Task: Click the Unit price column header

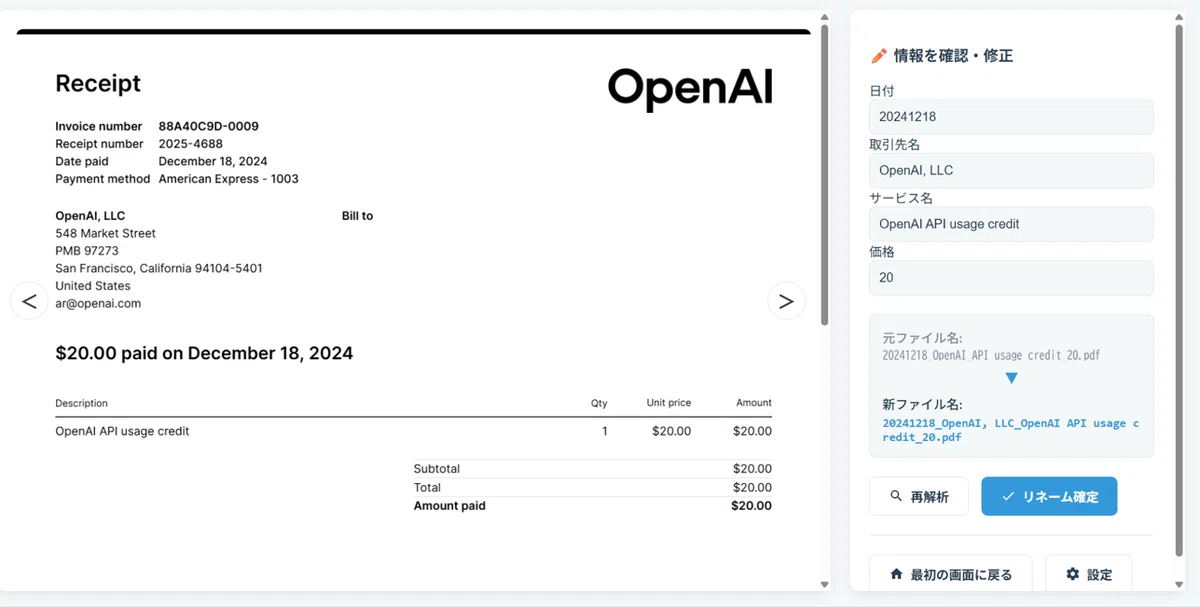Action: tap(668, 403)
